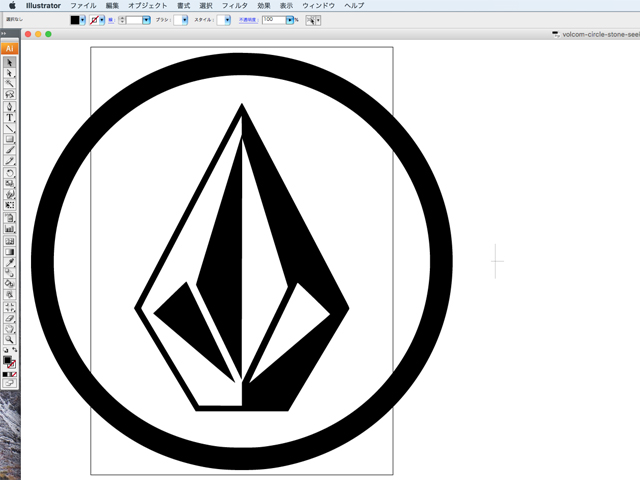Click the stroke weight stepper arrows
This screenshot has height=480, width=640.
122,20
